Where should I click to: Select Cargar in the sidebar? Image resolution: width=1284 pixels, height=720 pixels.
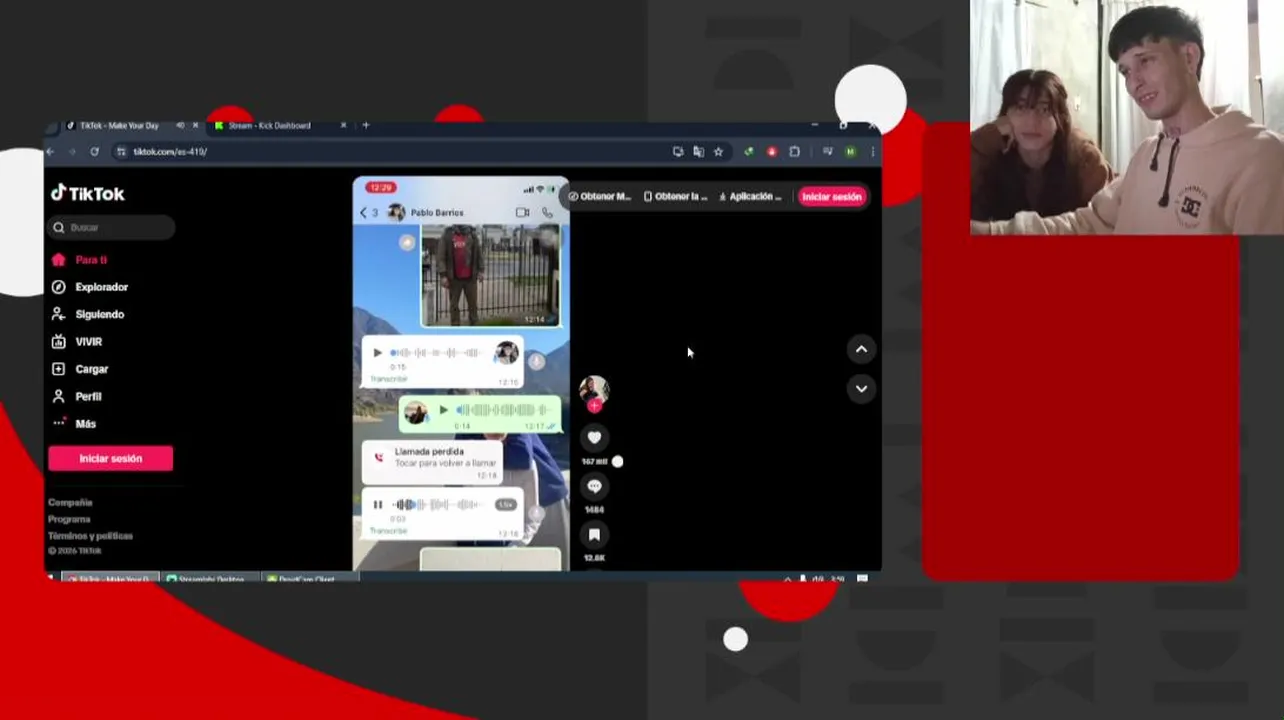pos(80,369)
